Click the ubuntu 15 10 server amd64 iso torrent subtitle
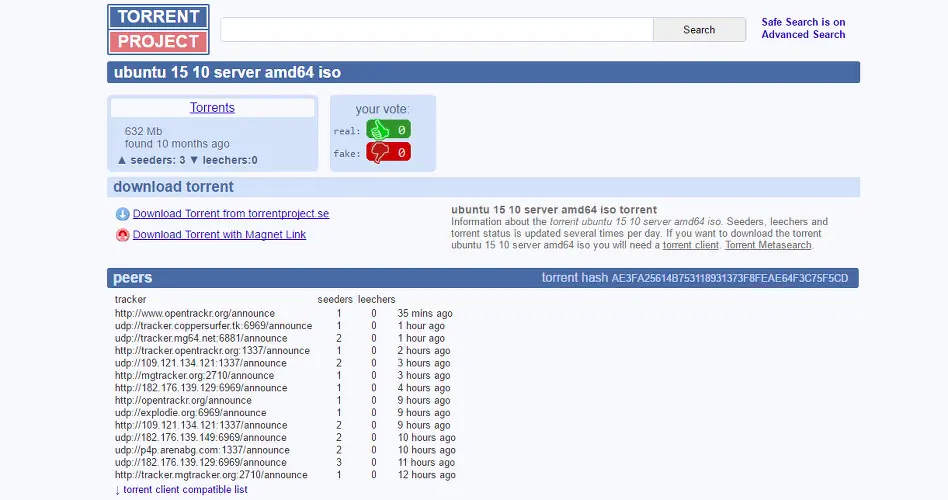The height and width of the screenshot is (500, 948). 554,210
